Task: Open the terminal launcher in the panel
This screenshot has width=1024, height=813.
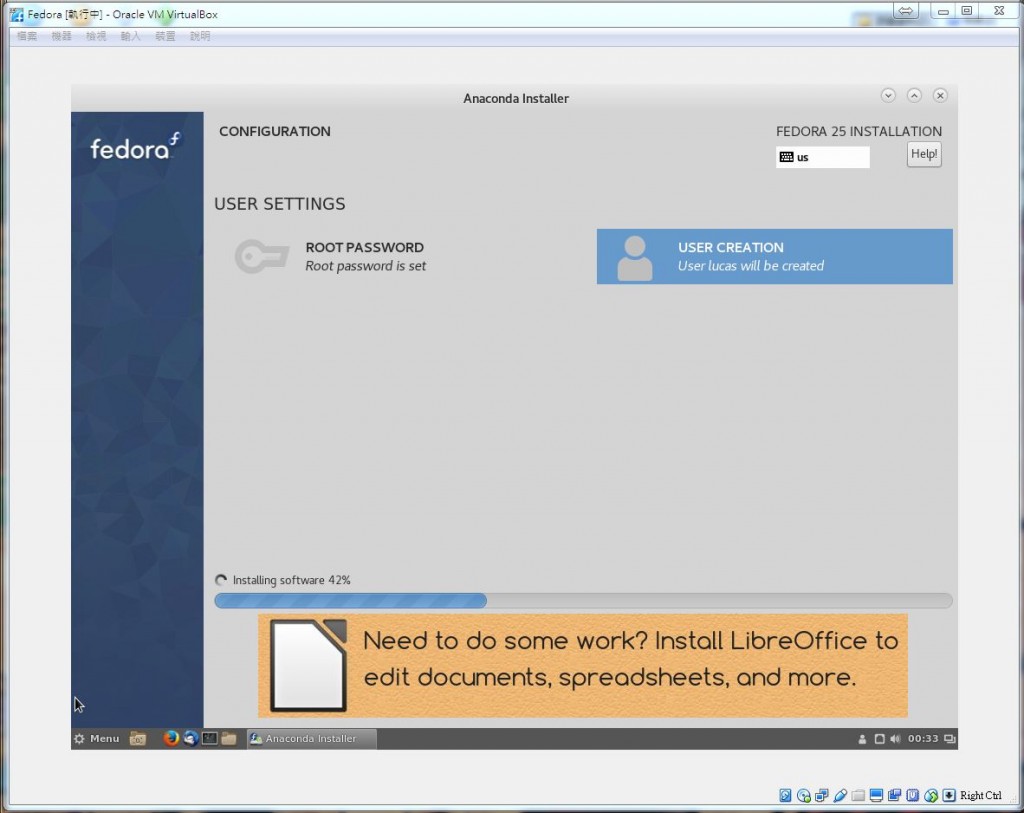Action: tap(210, 738)
